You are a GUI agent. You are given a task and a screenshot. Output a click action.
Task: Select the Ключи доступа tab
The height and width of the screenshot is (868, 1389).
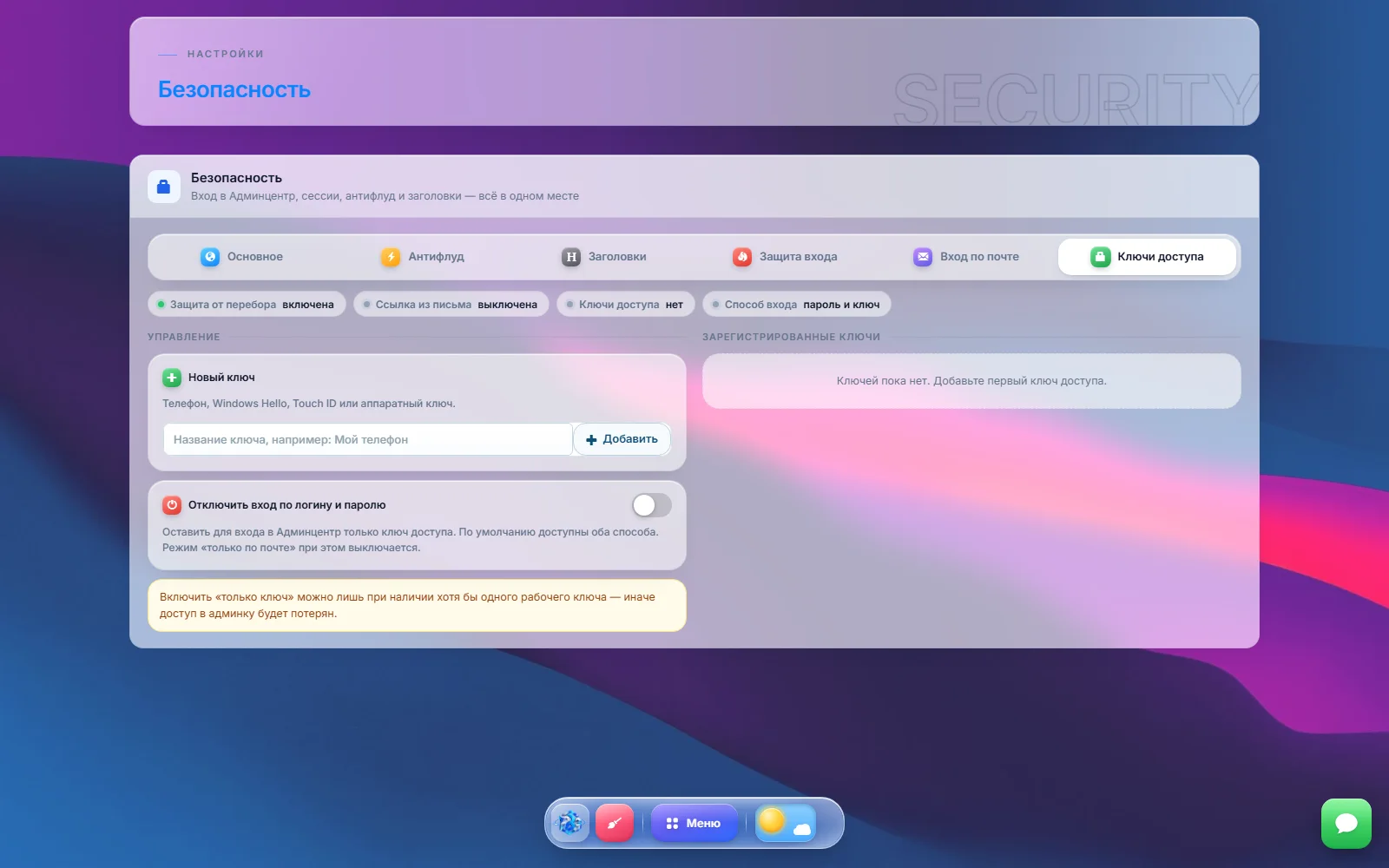pos(1147,257)
